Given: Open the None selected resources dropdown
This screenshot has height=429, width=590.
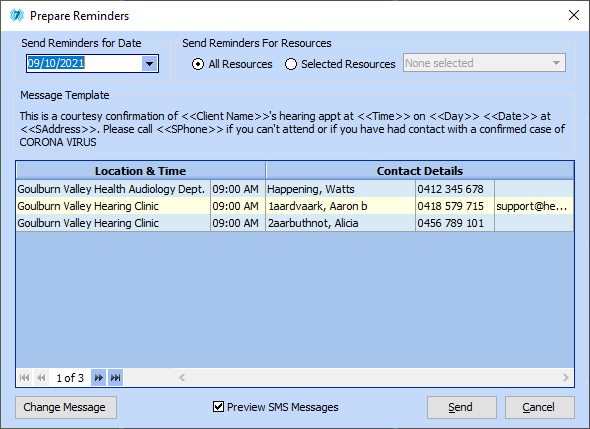Looking at the screenshot, I should tap(484, 63).
